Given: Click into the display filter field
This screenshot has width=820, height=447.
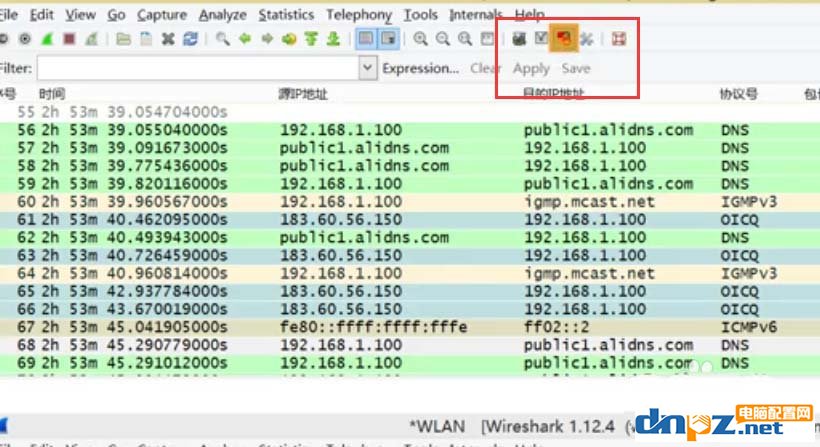Looking at the screenshot, I should point(198,68).
